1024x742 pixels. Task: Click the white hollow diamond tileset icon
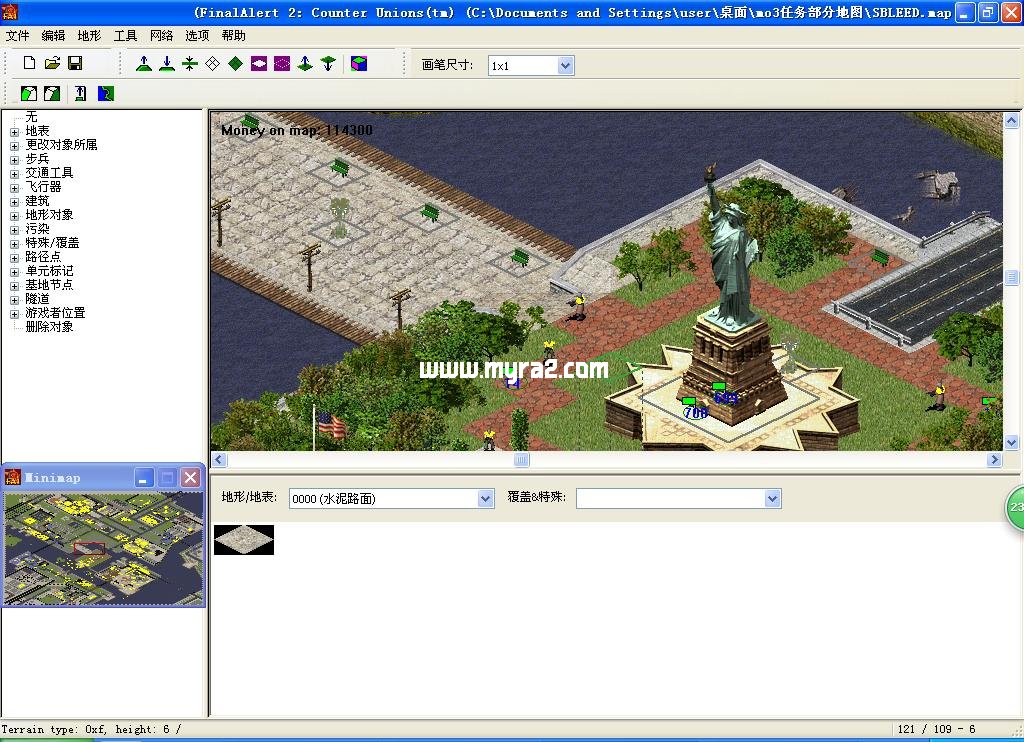(212, 63)
